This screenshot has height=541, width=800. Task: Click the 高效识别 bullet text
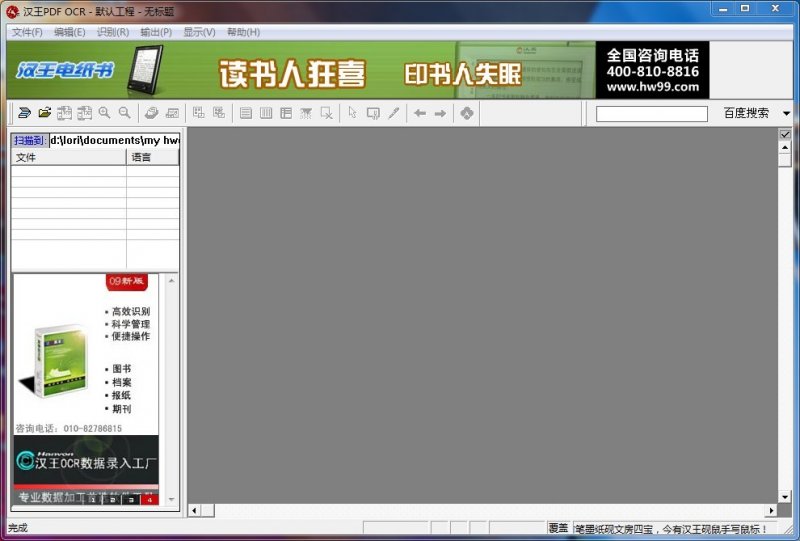(131, 311)
